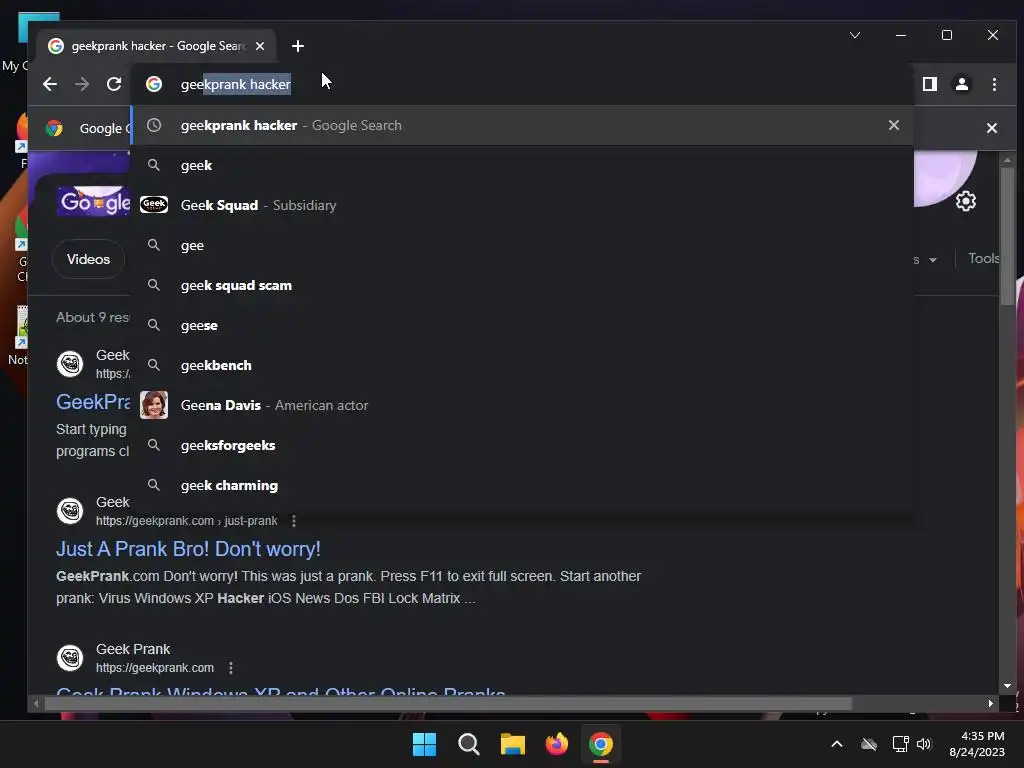Click the trollface favicon of the just-prank result
Image resolution: width=1024 pixels, height=768 pixels.
[70, 511]
